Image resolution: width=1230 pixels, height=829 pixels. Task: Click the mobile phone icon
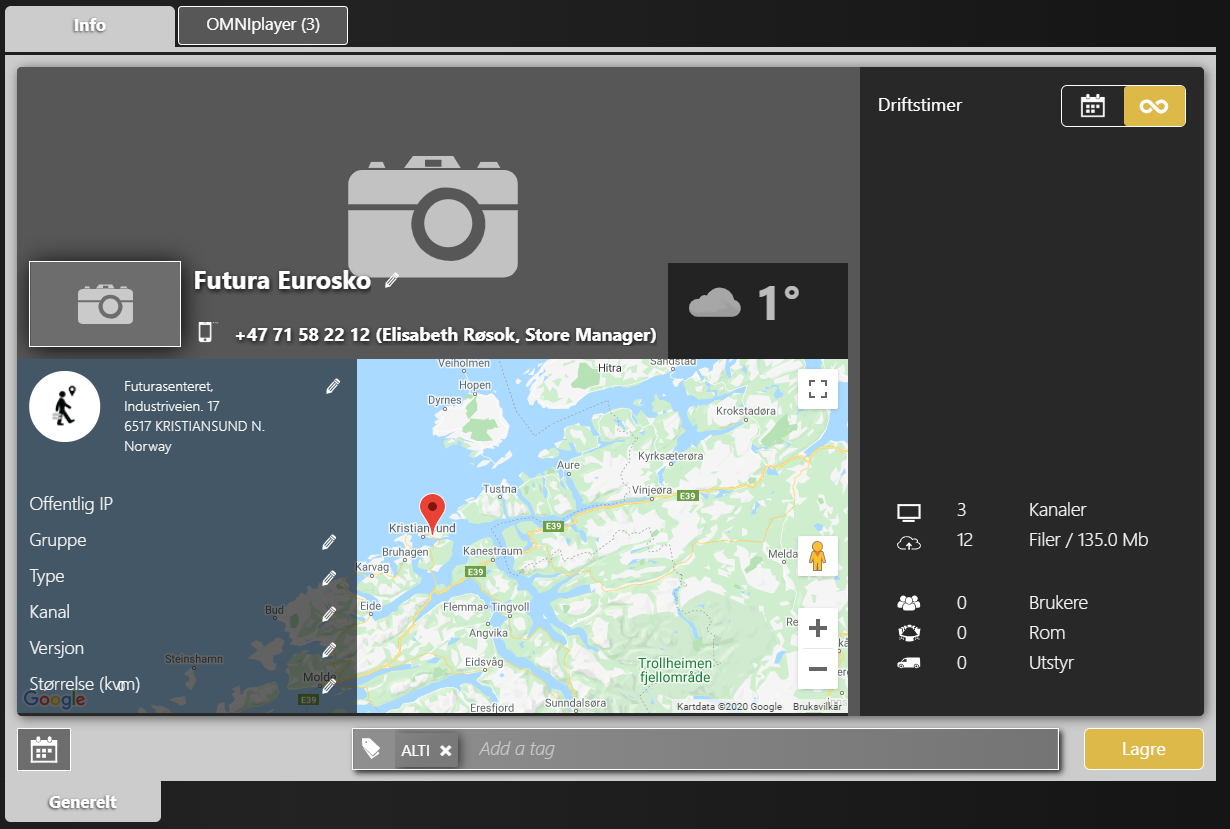click(207, 333)
